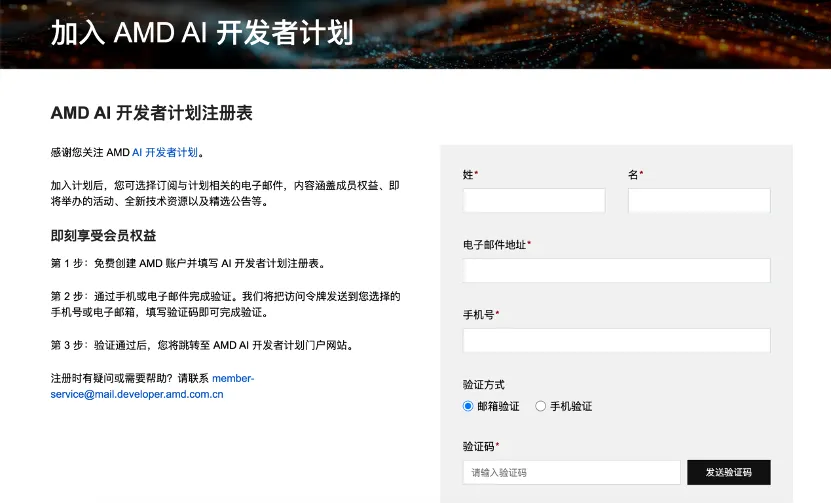Click the 验证码 field label
The image size is (832, 504).
pyautogui.click(x=481, y=446)
